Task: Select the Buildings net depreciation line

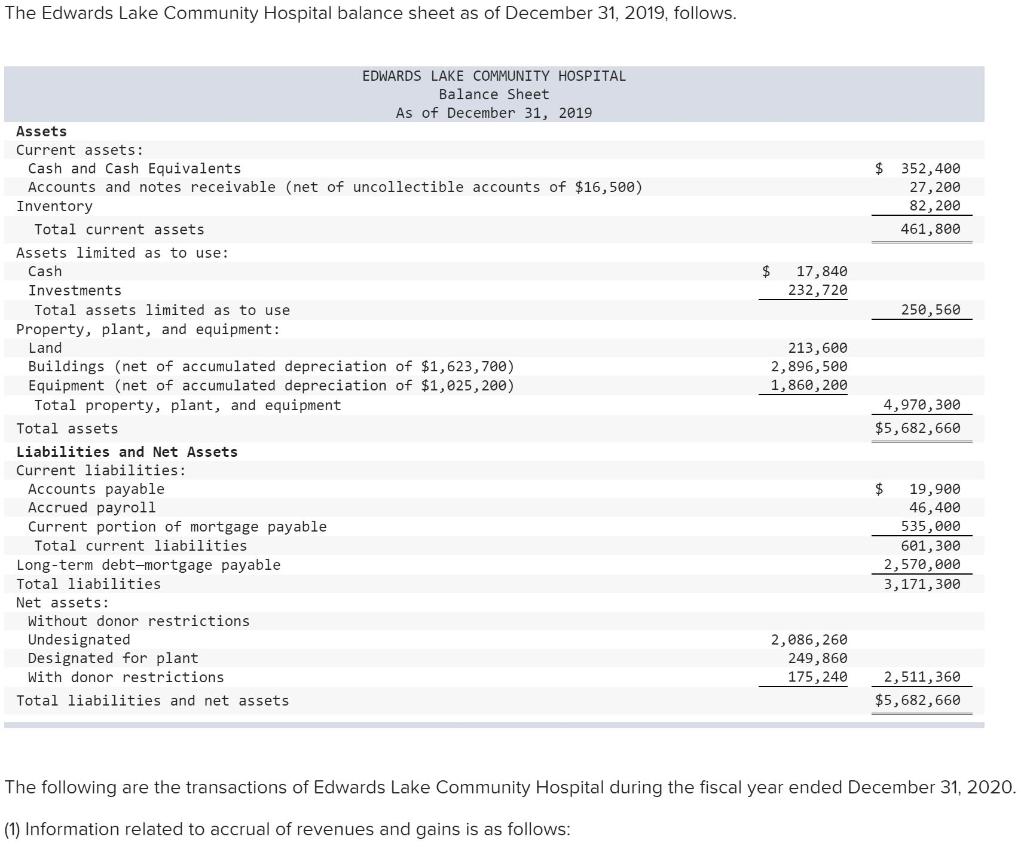Action: (x=280, y=366)
